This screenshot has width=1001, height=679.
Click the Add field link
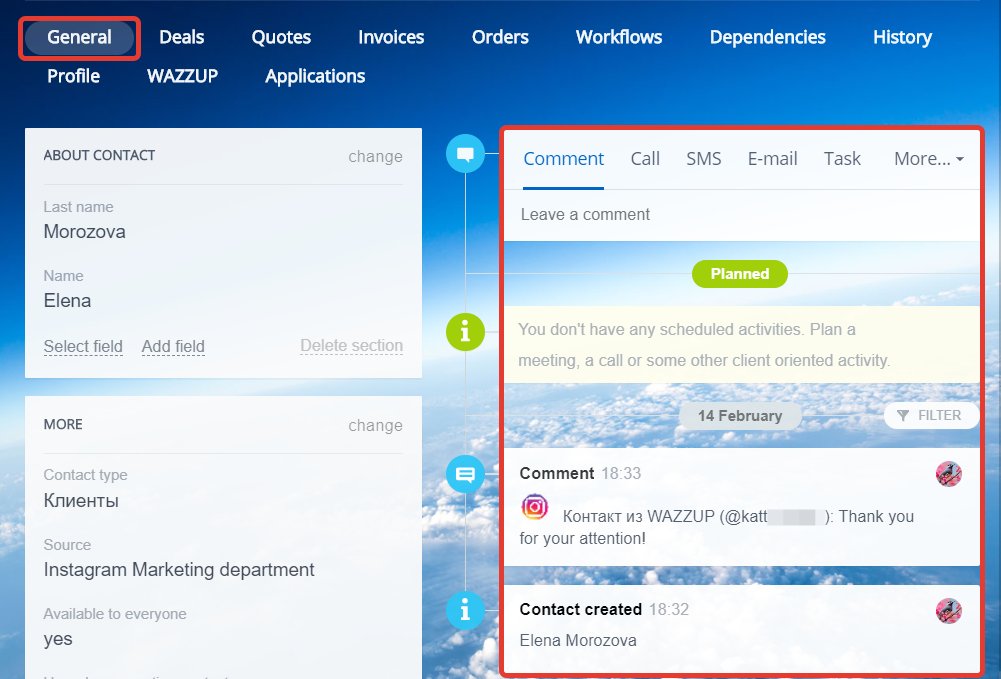[173, 347]
